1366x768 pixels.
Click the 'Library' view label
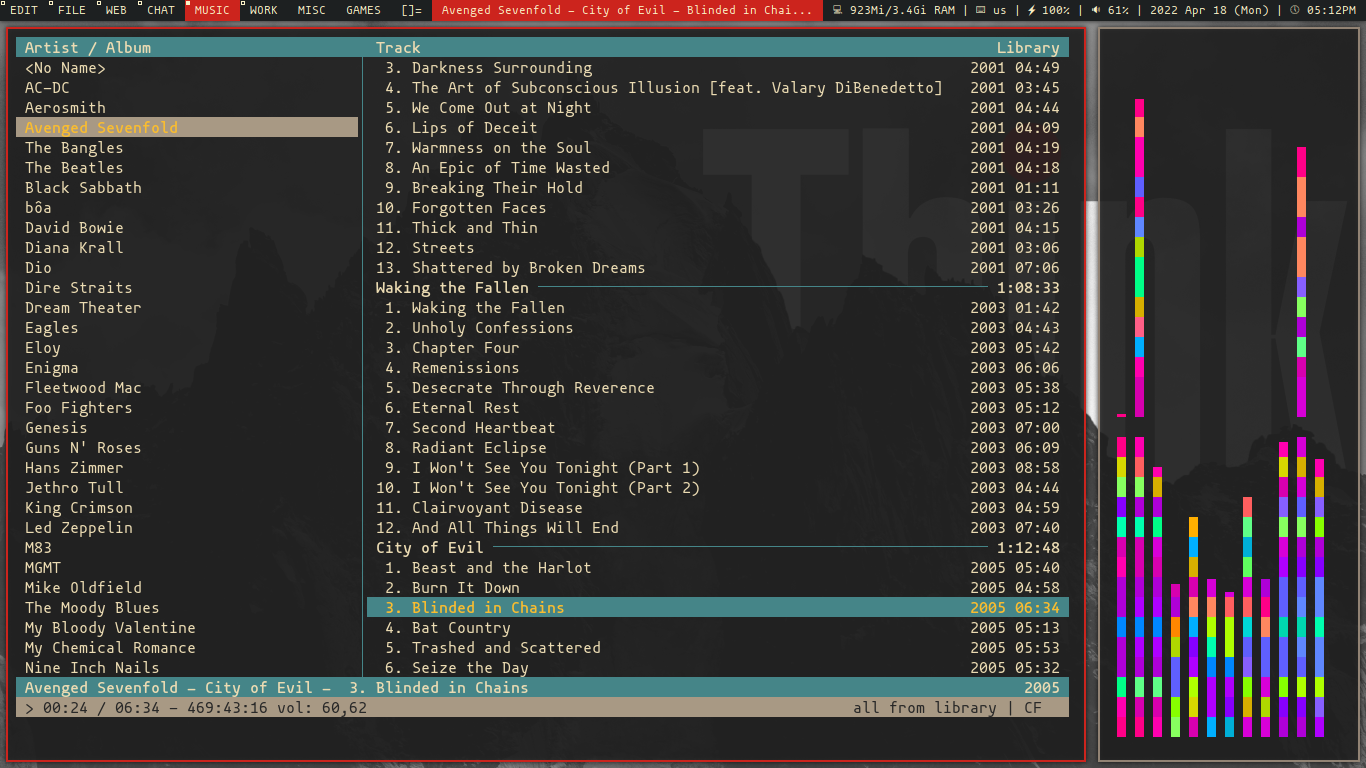coord(1028,48)
